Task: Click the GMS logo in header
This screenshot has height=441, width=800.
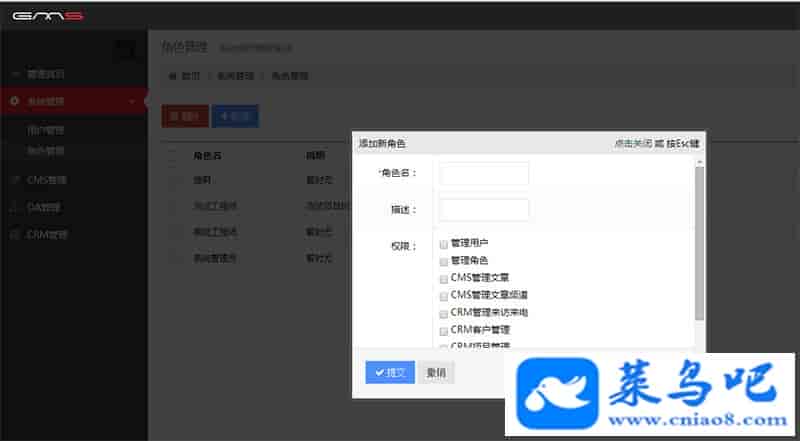Action: 47,15
